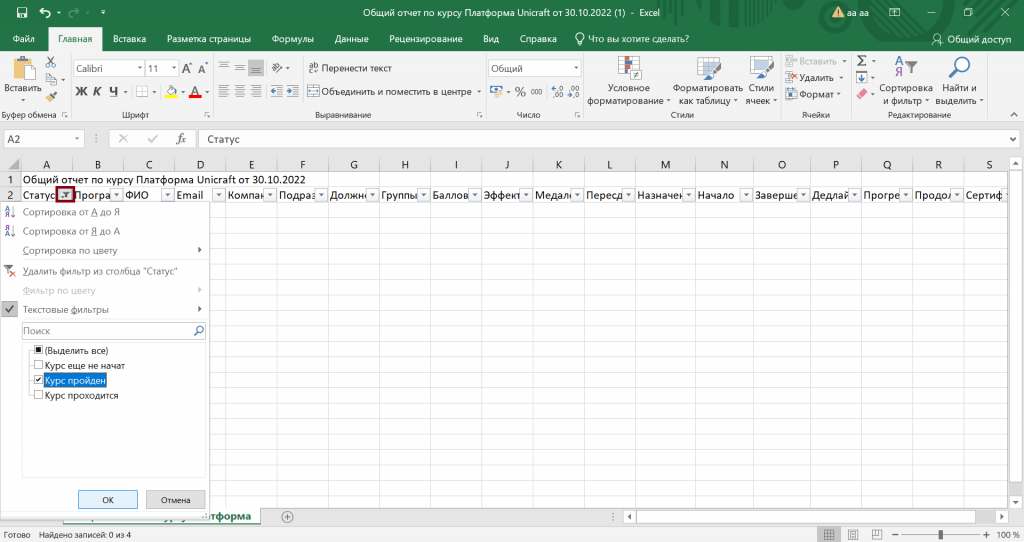1024x542 pixels.
Task: Open Conditional Formatting (Условное форматирование)
Action: point(628,81)
